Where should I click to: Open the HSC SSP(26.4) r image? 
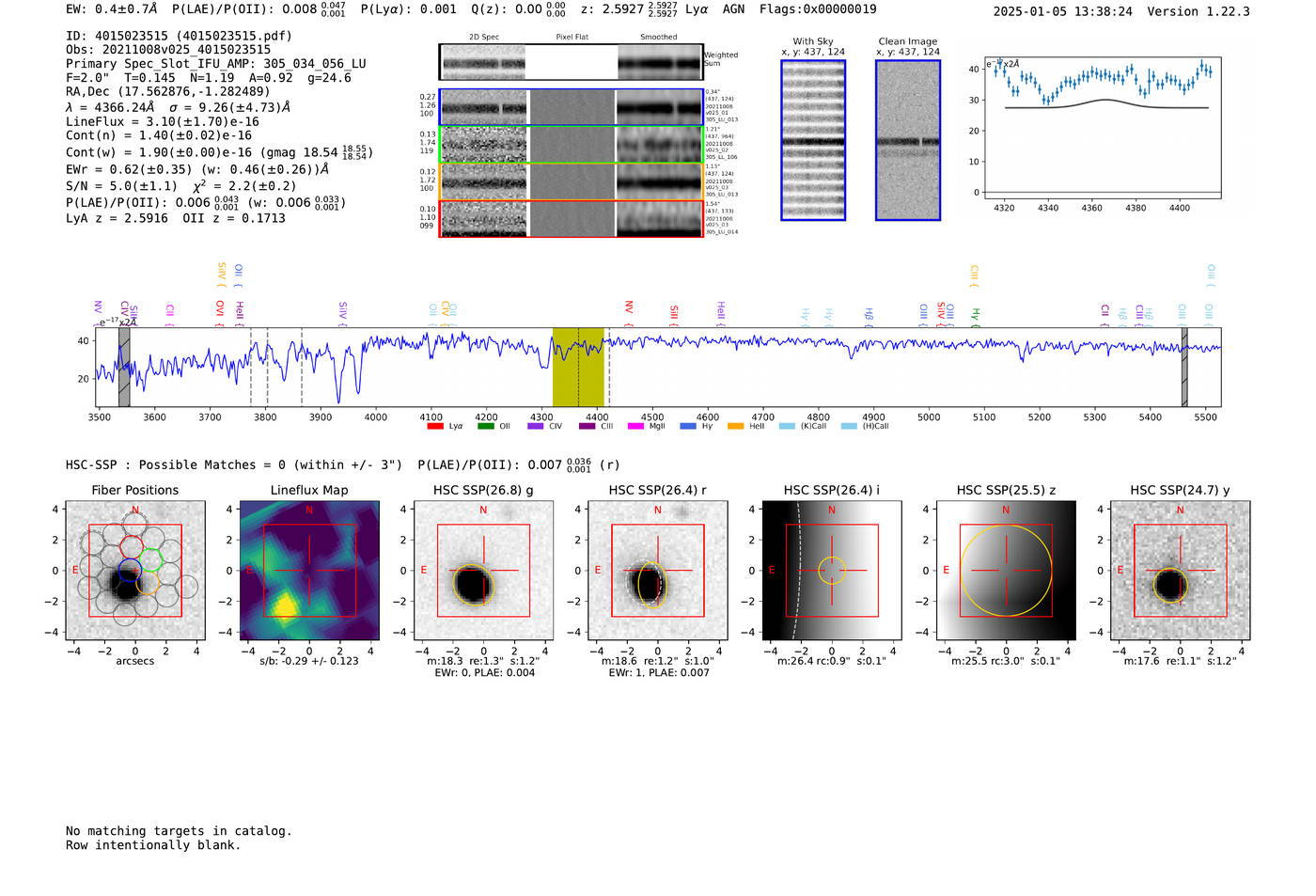point(657,571)
